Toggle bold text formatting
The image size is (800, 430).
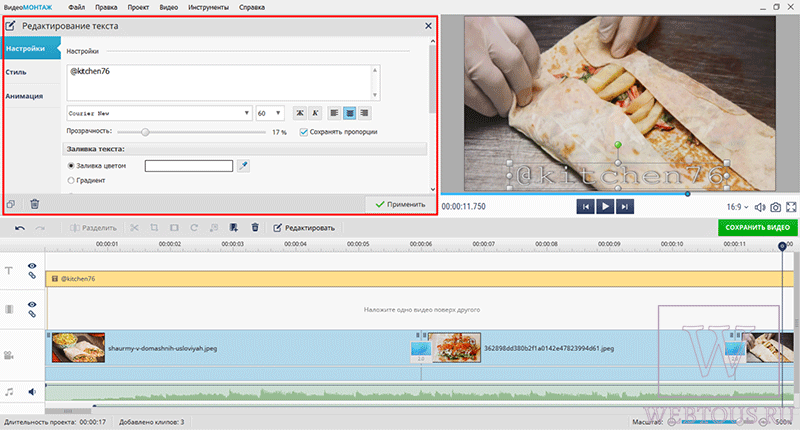click(x=299, y=113)
